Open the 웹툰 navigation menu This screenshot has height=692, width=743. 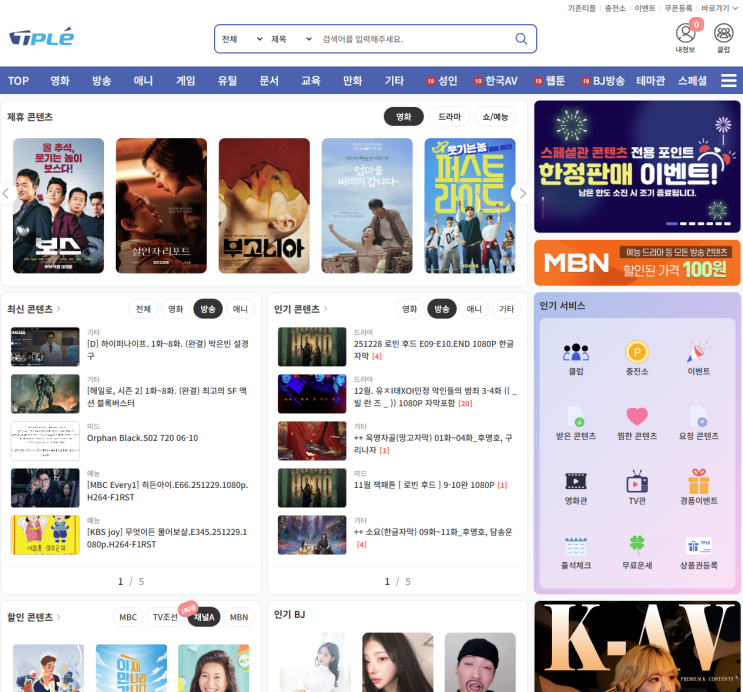(550, 81)
